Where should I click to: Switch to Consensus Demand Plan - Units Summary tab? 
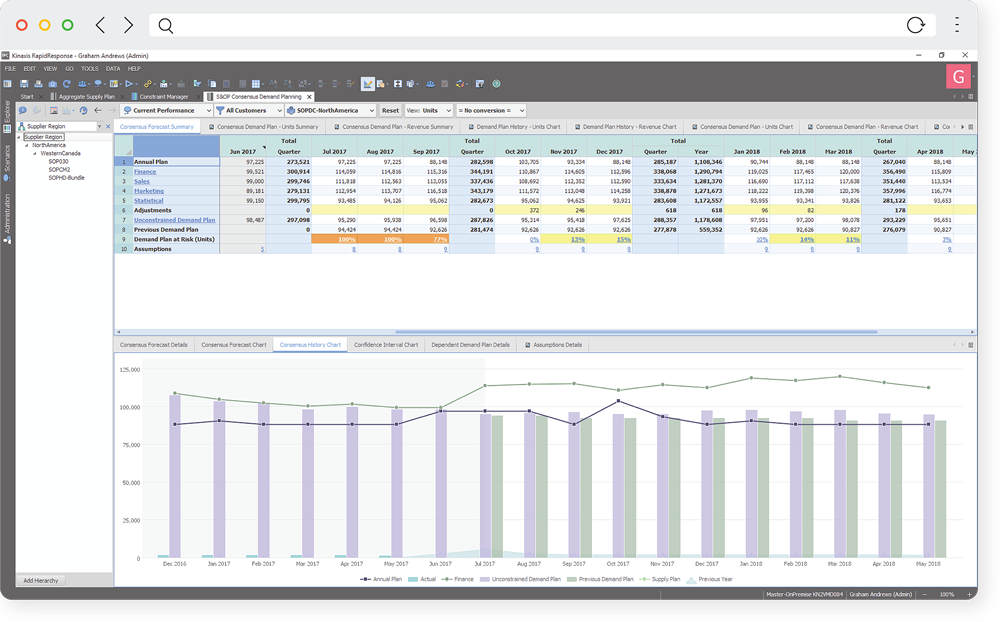point(263,127)
